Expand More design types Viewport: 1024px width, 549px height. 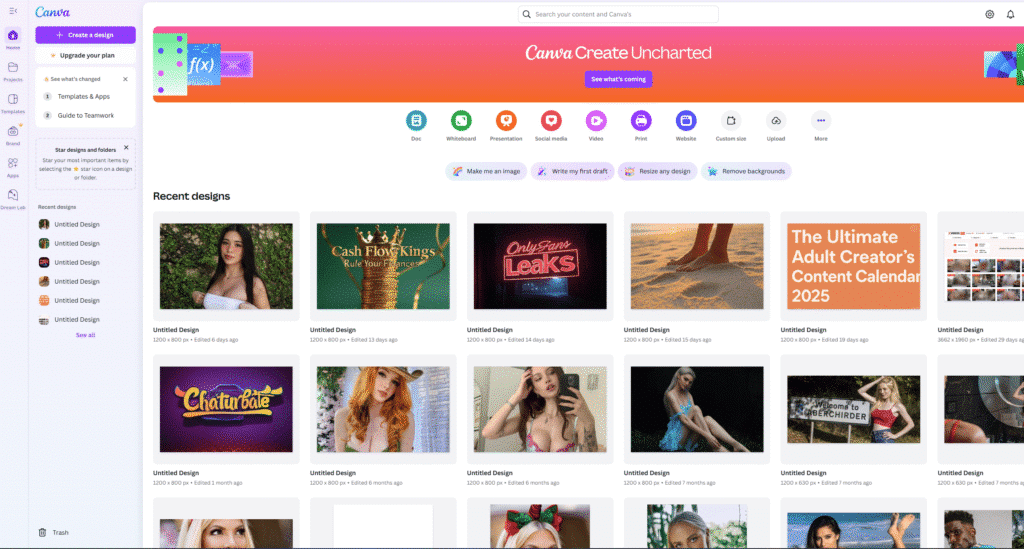(821, 120)
